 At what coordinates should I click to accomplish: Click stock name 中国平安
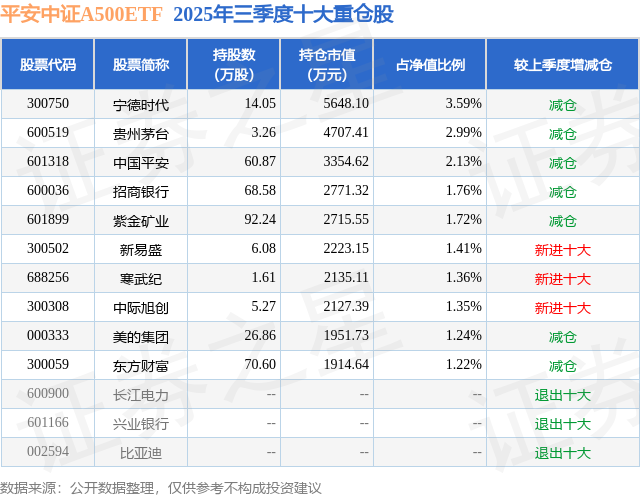(141, 163)
